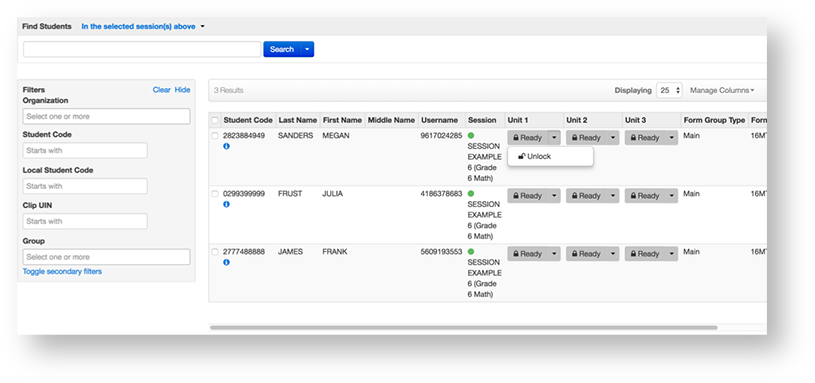Viewport: 815px width, 383px height.
Task: Click the horizontal scrollbar below the table
Action: [464, 328]
